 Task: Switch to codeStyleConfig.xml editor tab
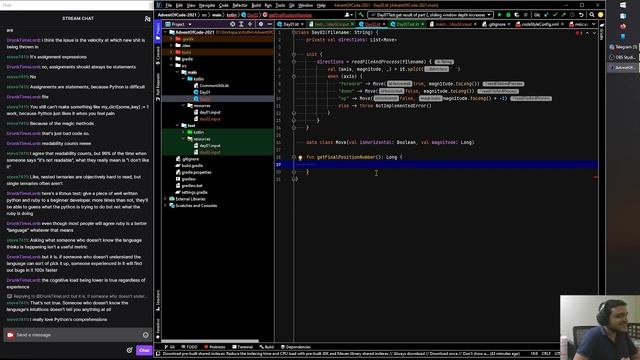(540, 24)
